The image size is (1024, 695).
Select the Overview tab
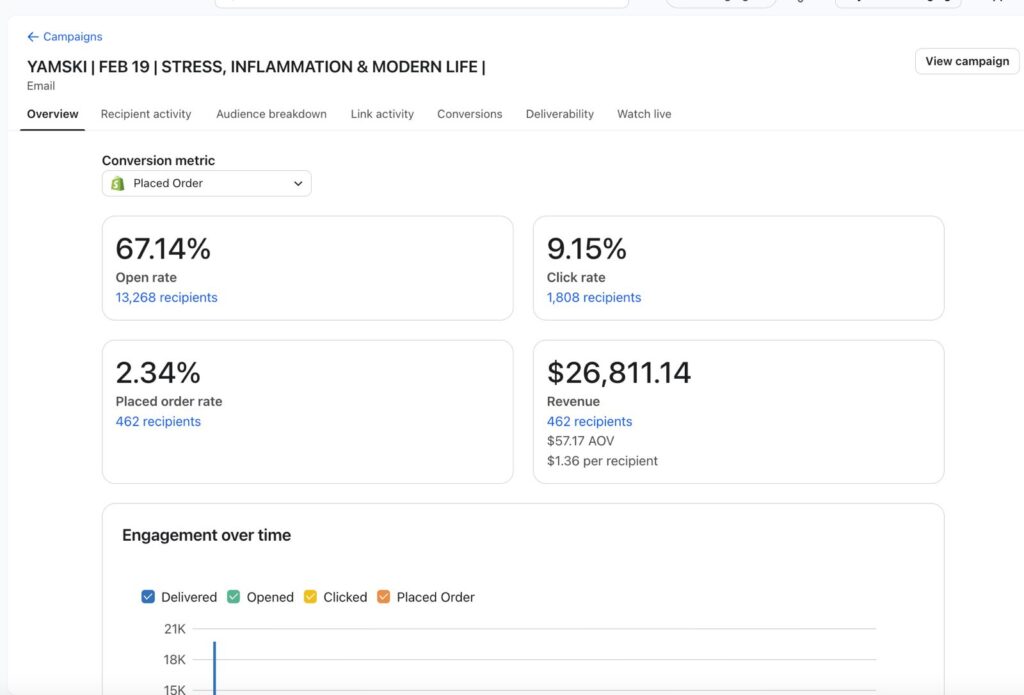pos(52,114)
